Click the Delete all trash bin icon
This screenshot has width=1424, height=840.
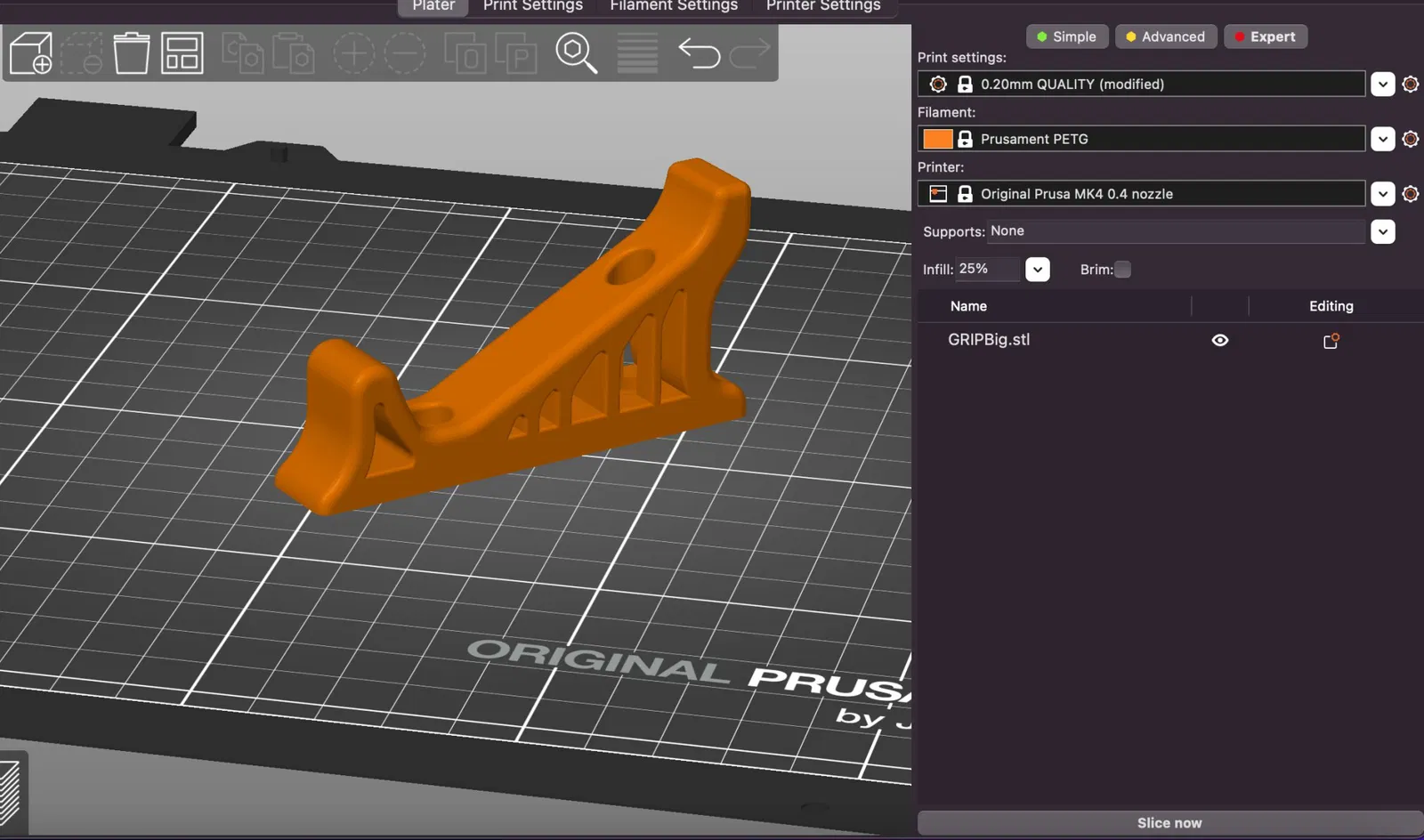point(132,53)
